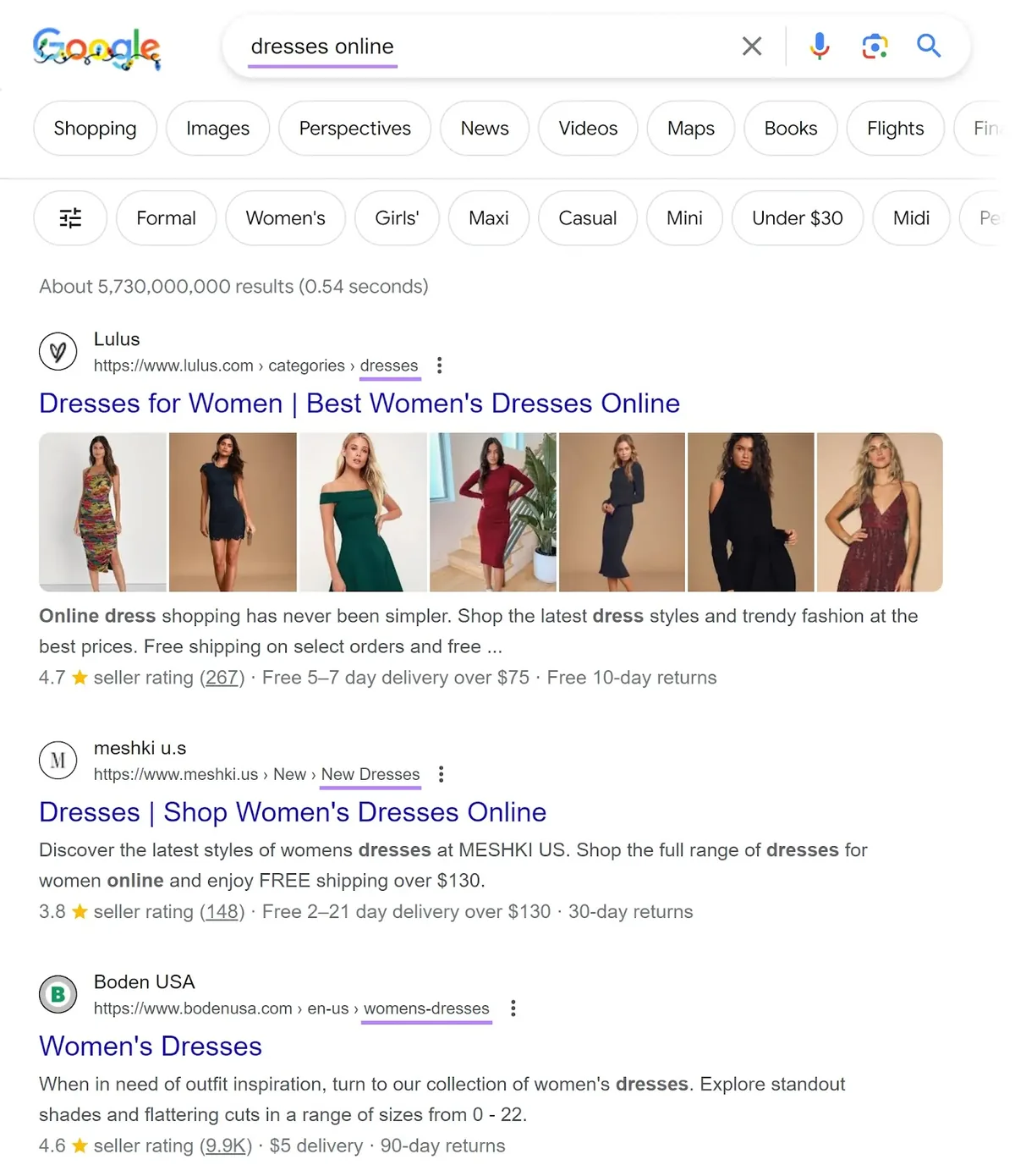This screenshot has height=1176, width=1015.
Task: Open the filter tools sliders icon
Action: point(70,218)
